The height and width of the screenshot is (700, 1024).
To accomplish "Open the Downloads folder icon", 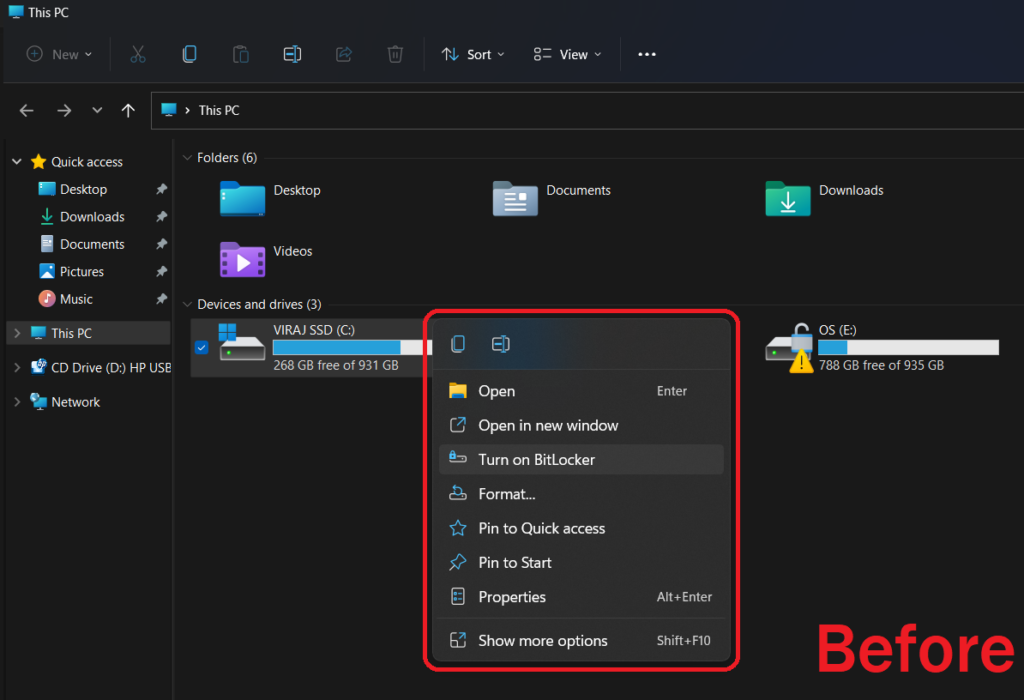I will (788, 198).
